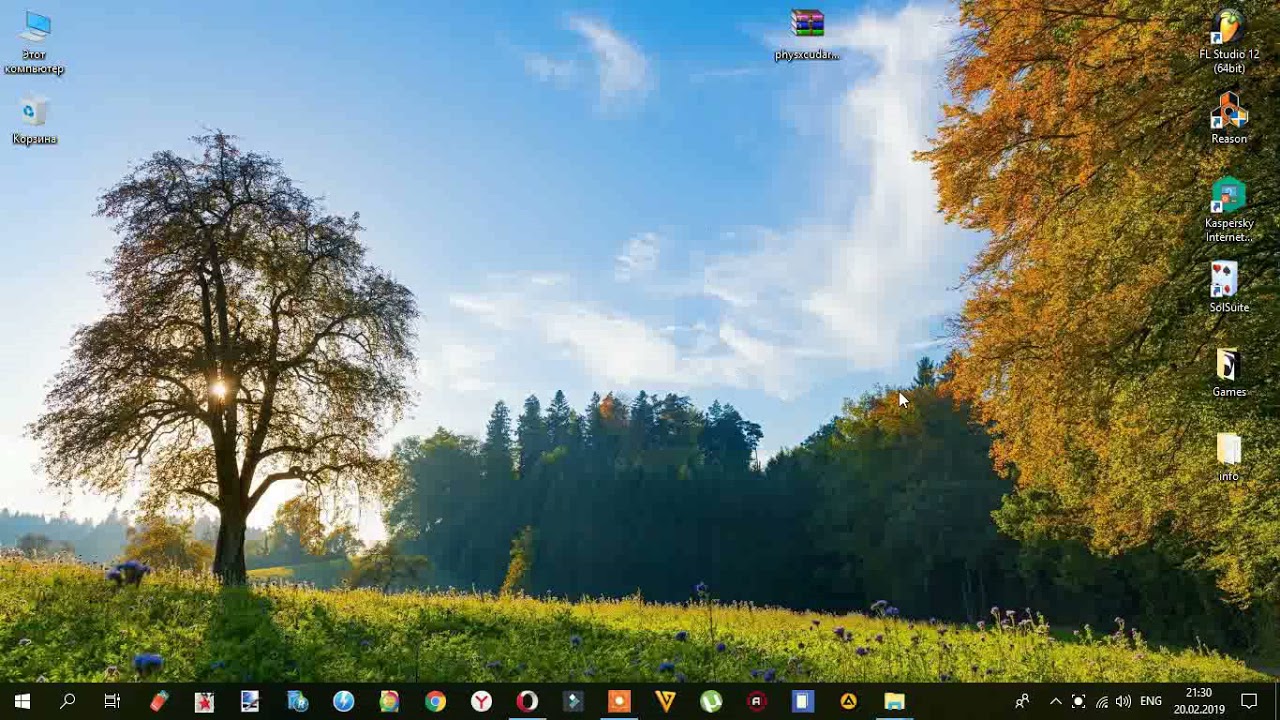Open uTorrent from the taskbar
The width and height of the screenshot is (1280, 720).
click(x=711, y=702)
